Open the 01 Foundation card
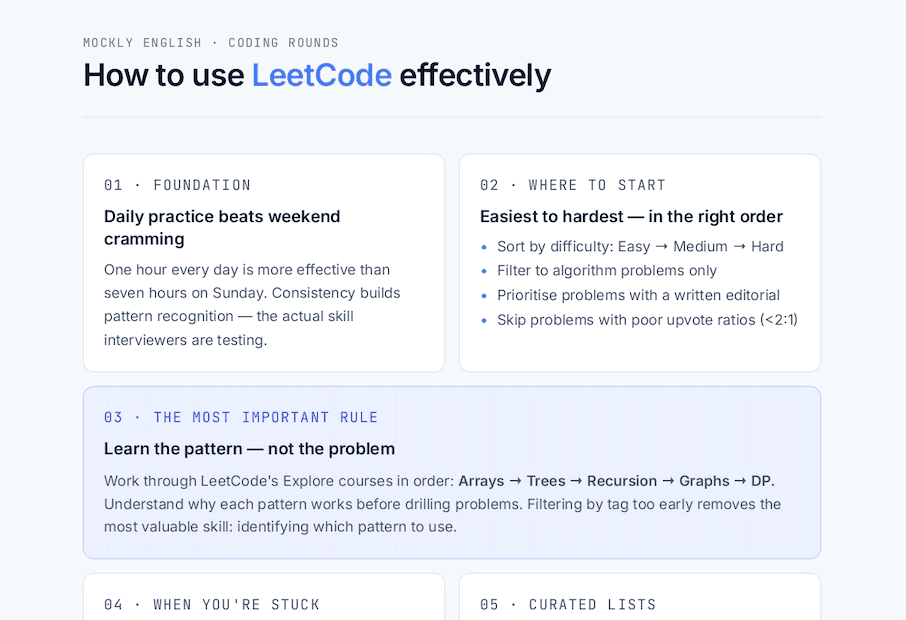 (264, 263)
